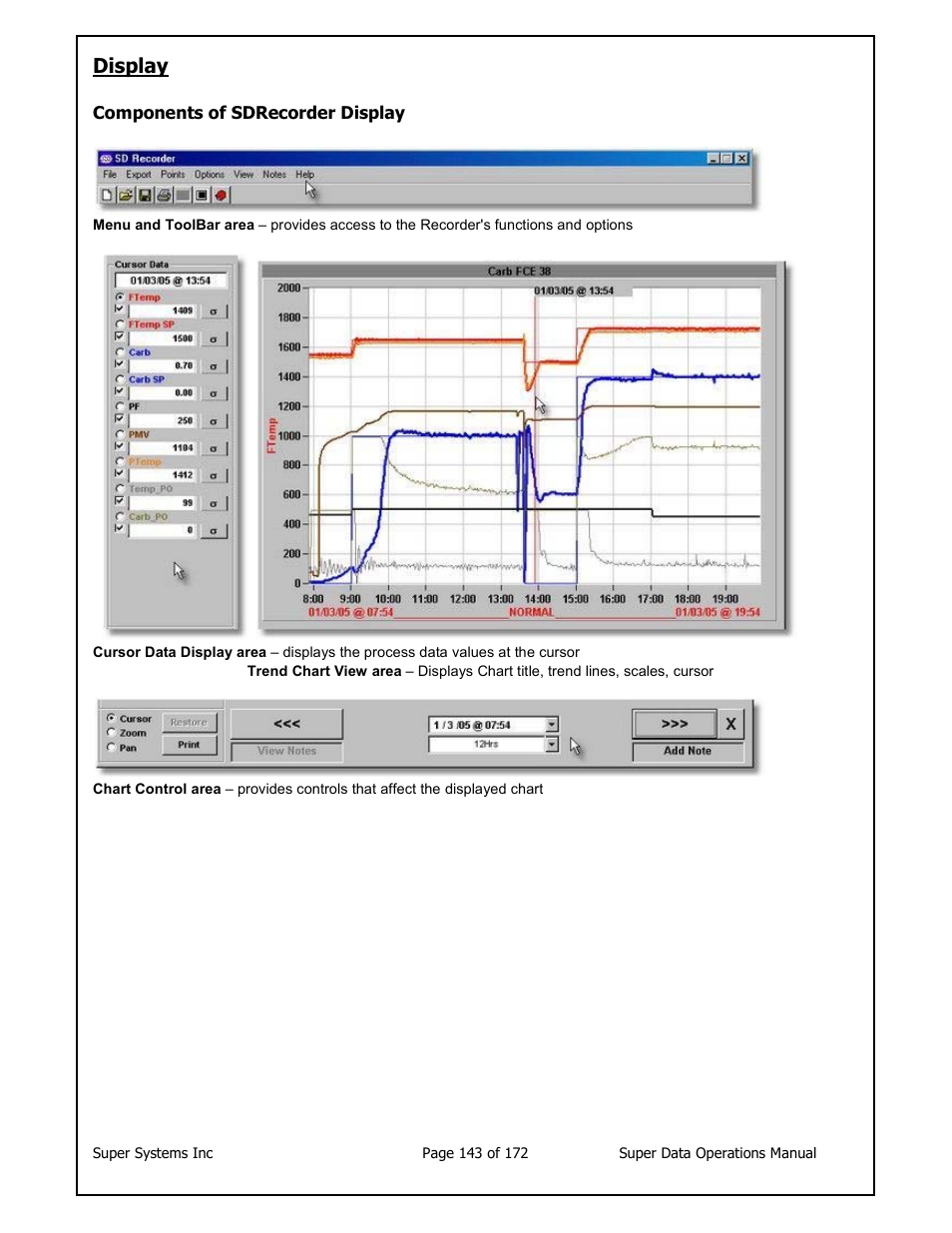Click the Open folder toolbar icon

[x=126, y=196]
